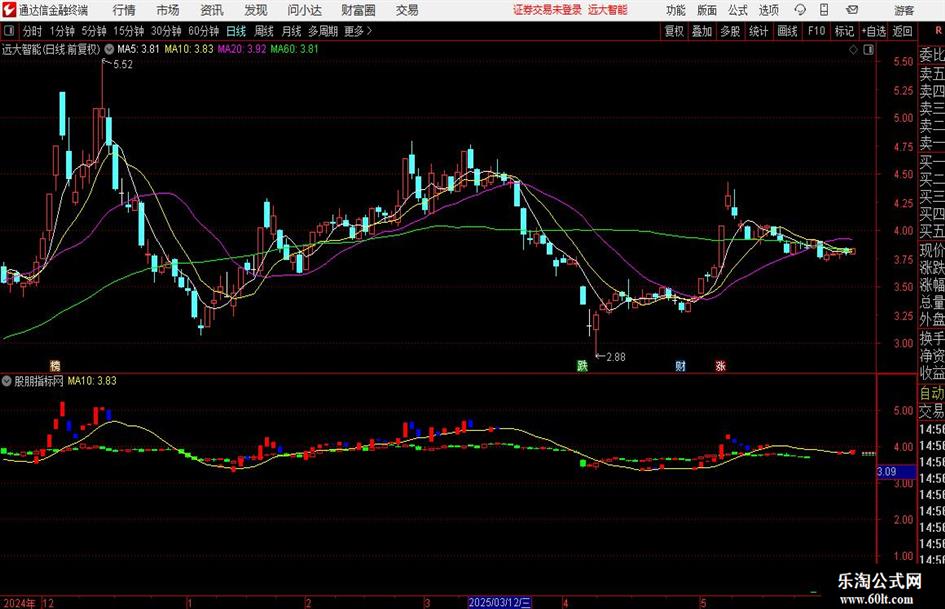
Task: Click the 2025/03/12/三 date marker
Action: 500,602
